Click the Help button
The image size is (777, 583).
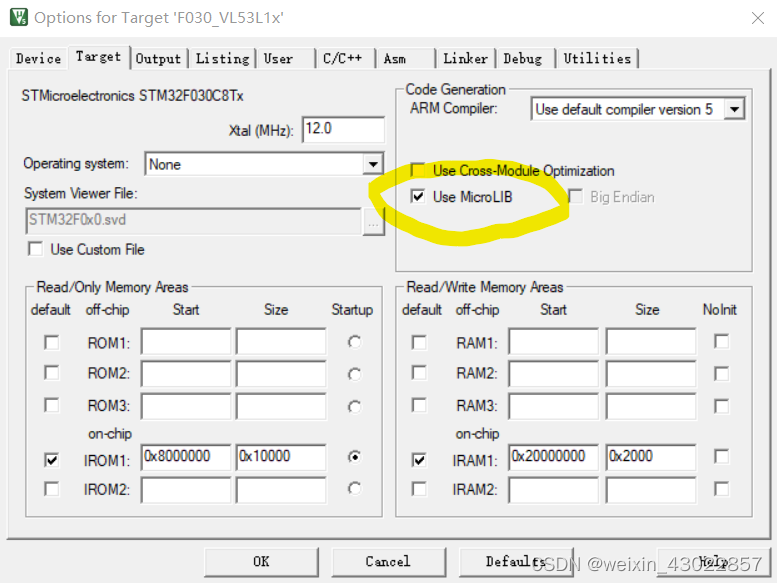[x=714, y=562]
